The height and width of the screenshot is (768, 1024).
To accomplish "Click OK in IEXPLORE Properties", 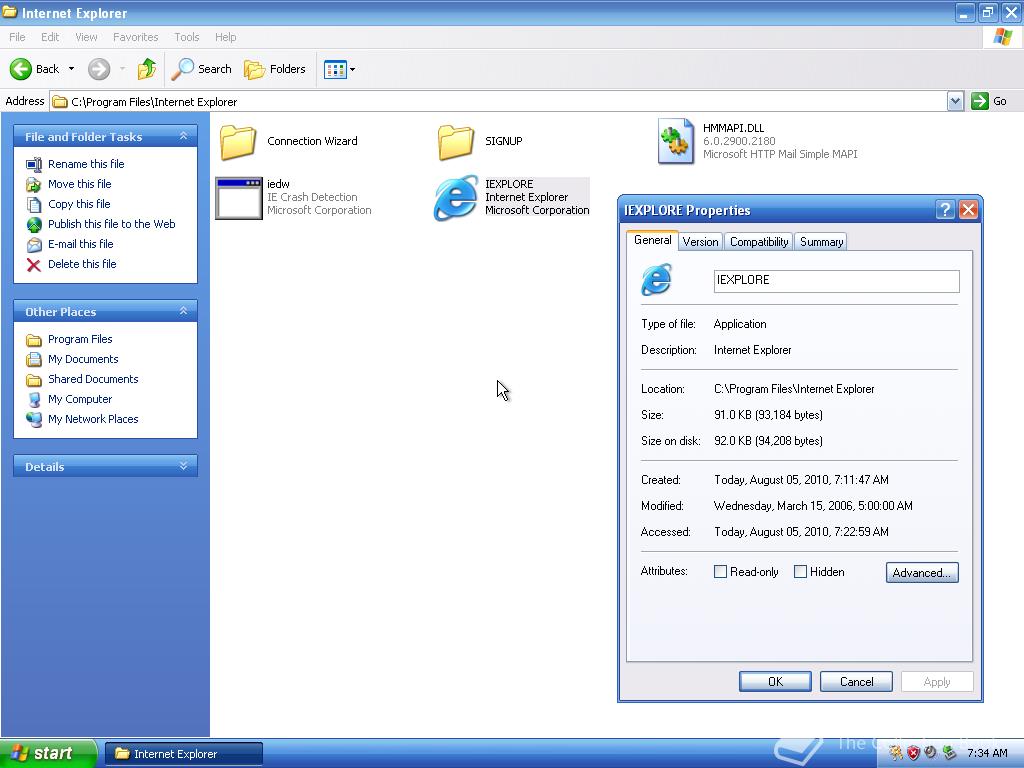I will pos(775,682).
